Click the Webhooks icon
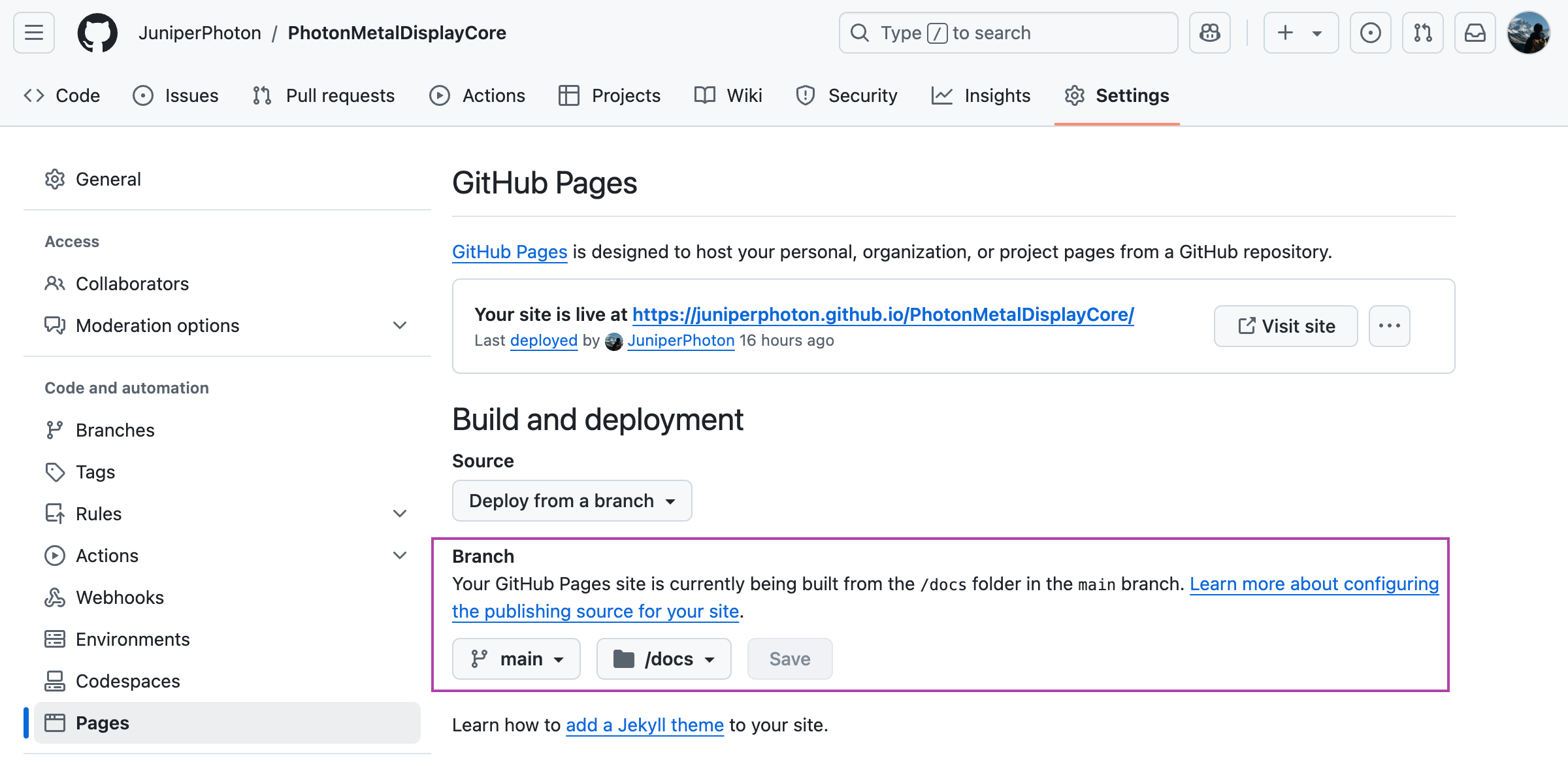Image resolution: width=1568 pixels, height=766 pixels. (x=55, y=597)
